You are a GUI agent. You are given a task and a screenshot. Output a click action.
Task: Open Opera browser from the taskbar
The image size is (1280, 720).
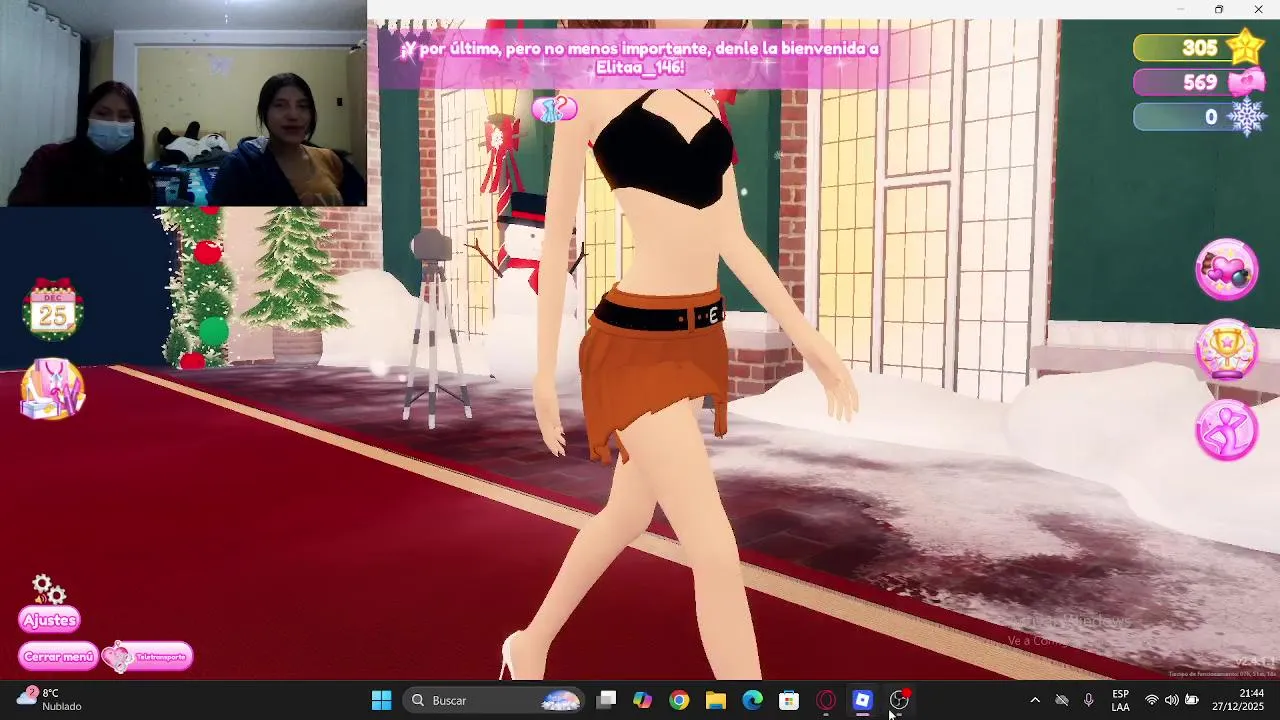(x=826, y=700)
